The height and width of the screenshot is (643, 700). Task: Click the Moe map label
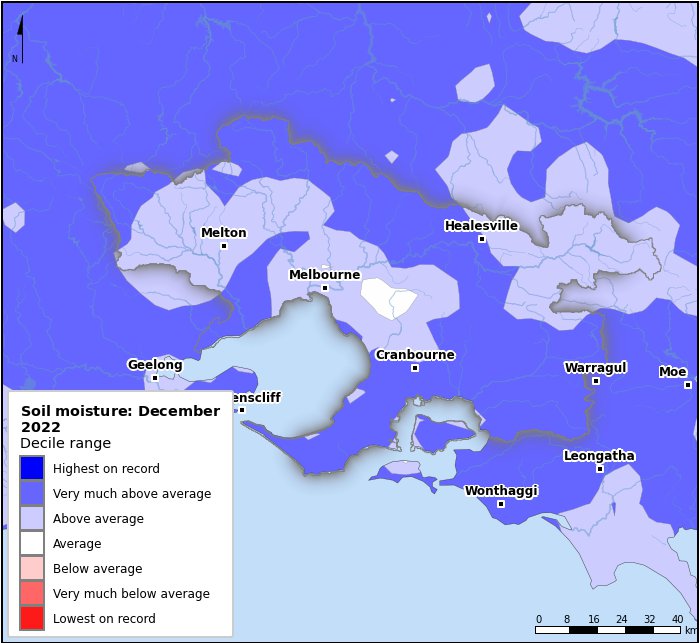click(x=673, y=372)
